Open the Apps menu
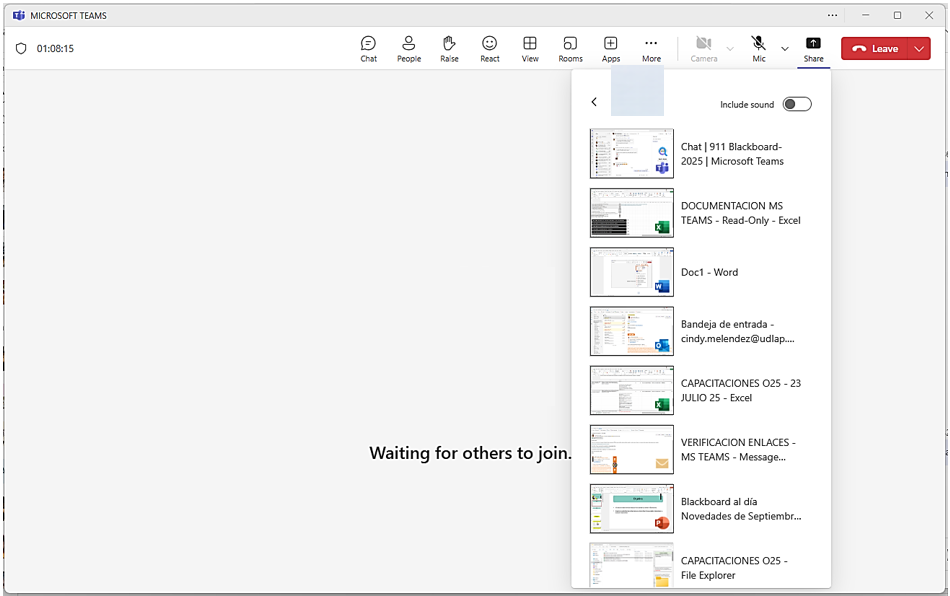950x596 pixels. [x=610, y=49]
